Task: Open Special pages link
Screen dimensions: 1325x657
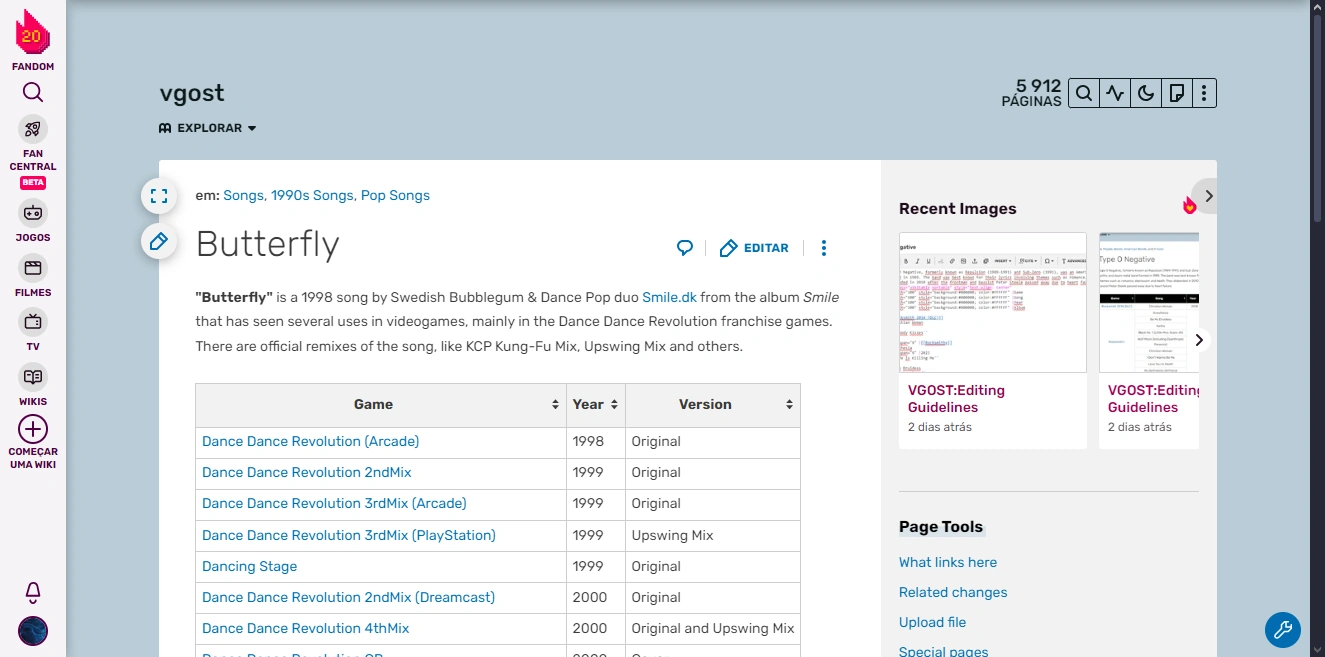Action: pos(943,651)
